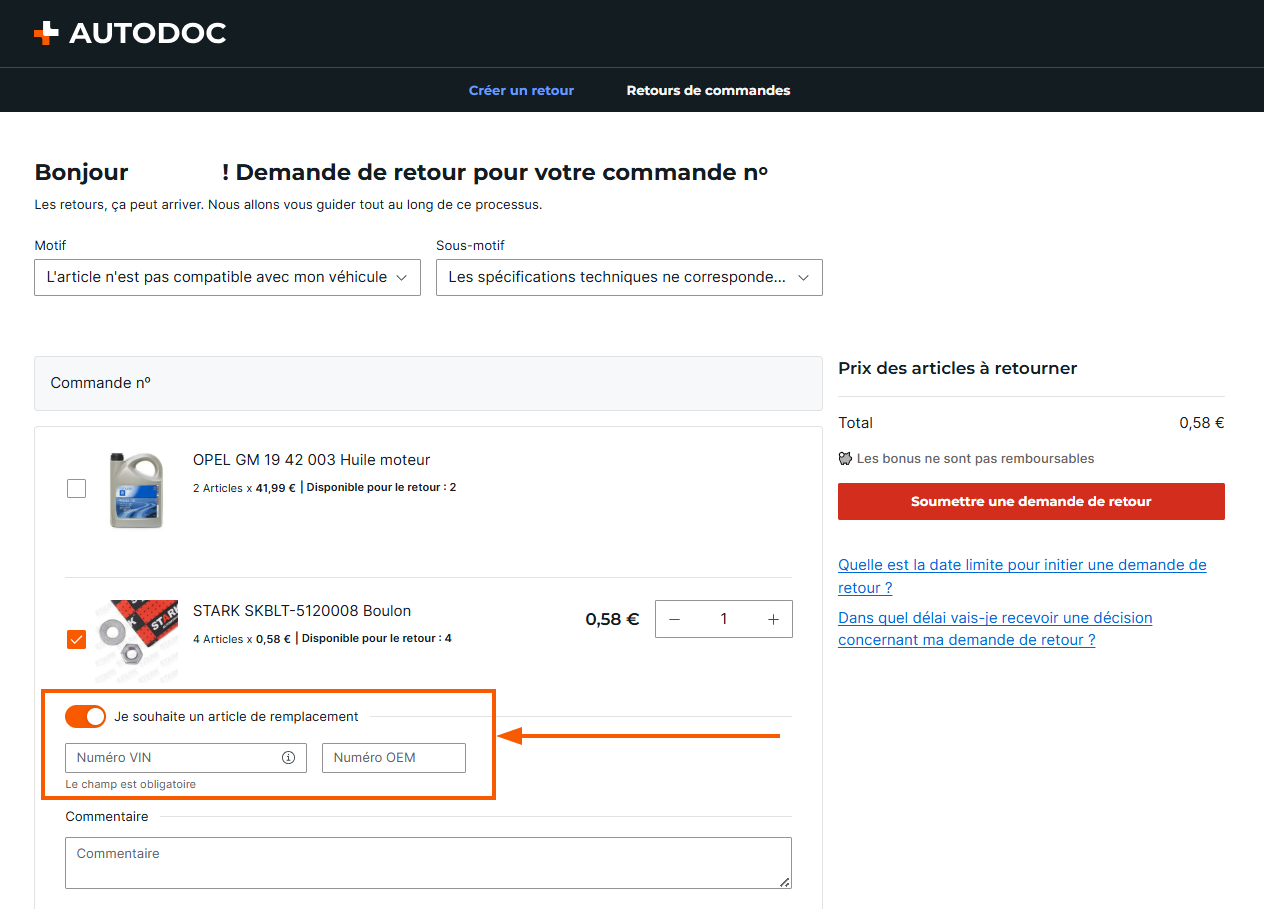Click the VIN number info icon
Screen dimensions: 1264x909
point(288,758)
